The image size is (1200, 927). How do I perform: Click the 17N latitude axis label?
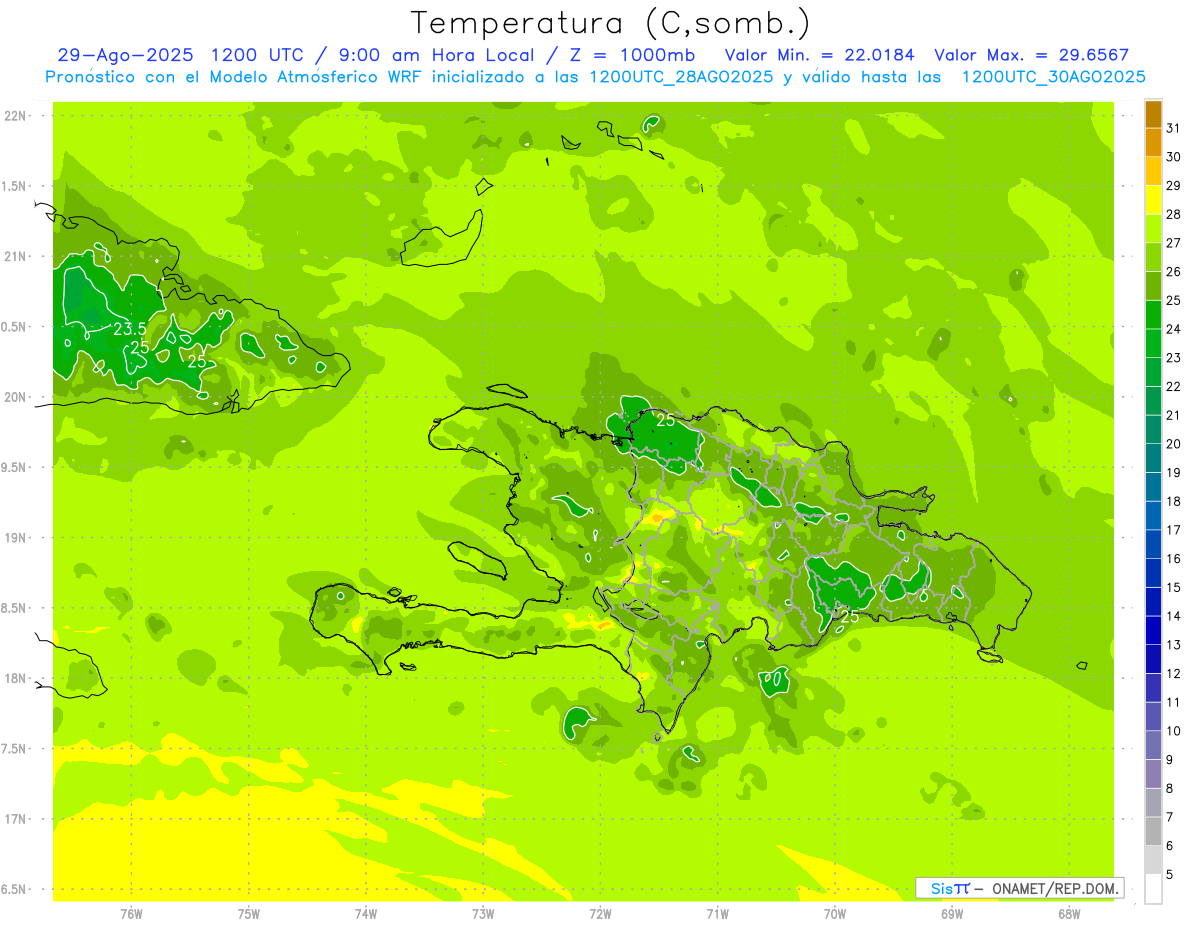(15, 819)
